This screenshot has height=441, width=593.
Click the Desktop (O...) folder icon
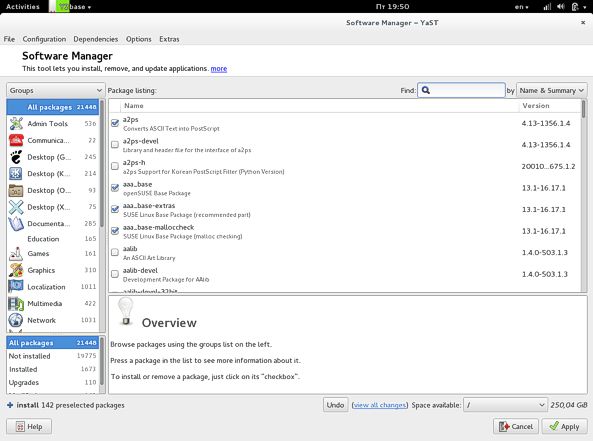click(x=16, y=190)
